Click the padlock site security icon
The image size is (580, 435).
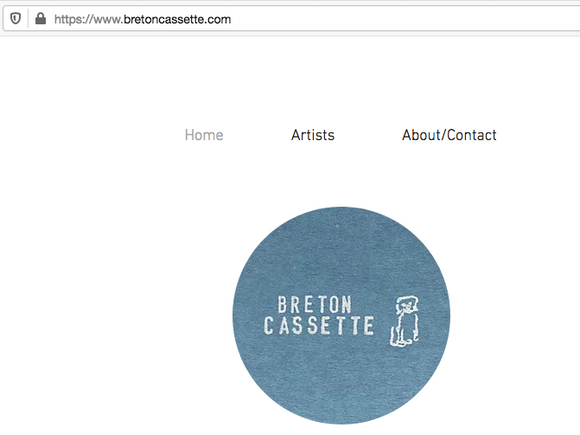(x=40, y=18)
